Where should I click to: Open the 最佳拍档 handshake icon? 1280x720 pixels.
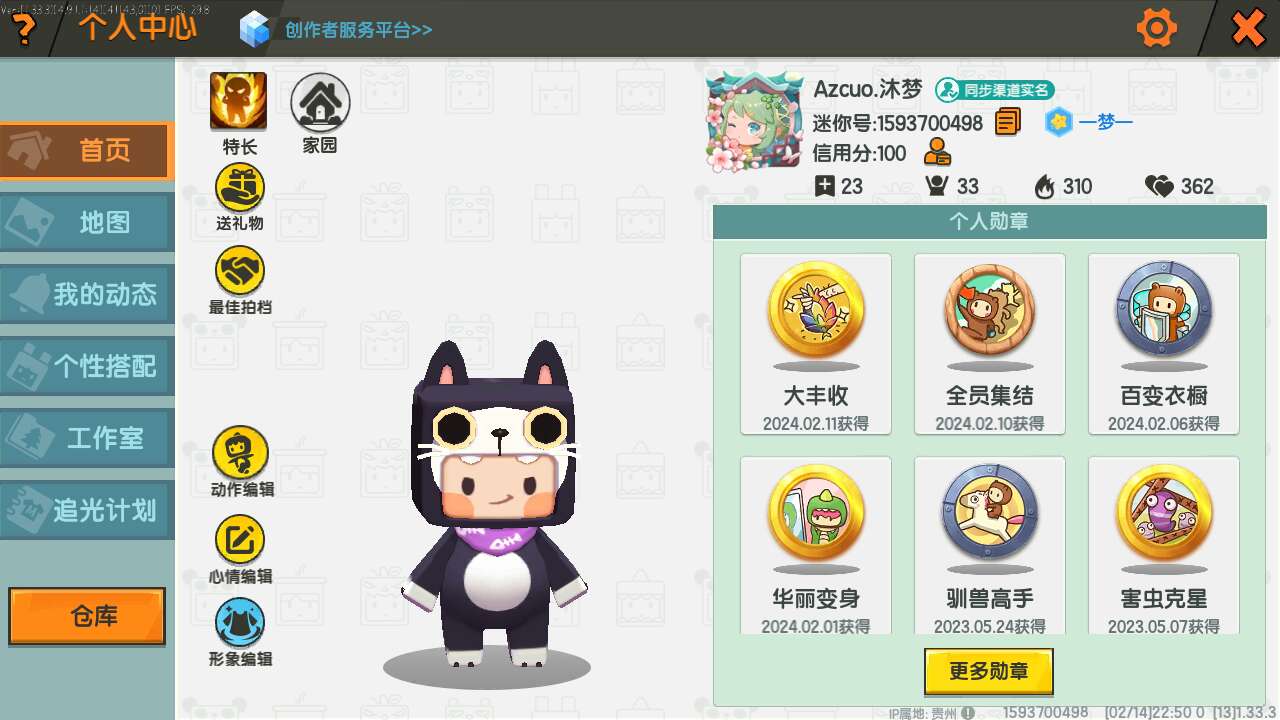tap(240, 271)
